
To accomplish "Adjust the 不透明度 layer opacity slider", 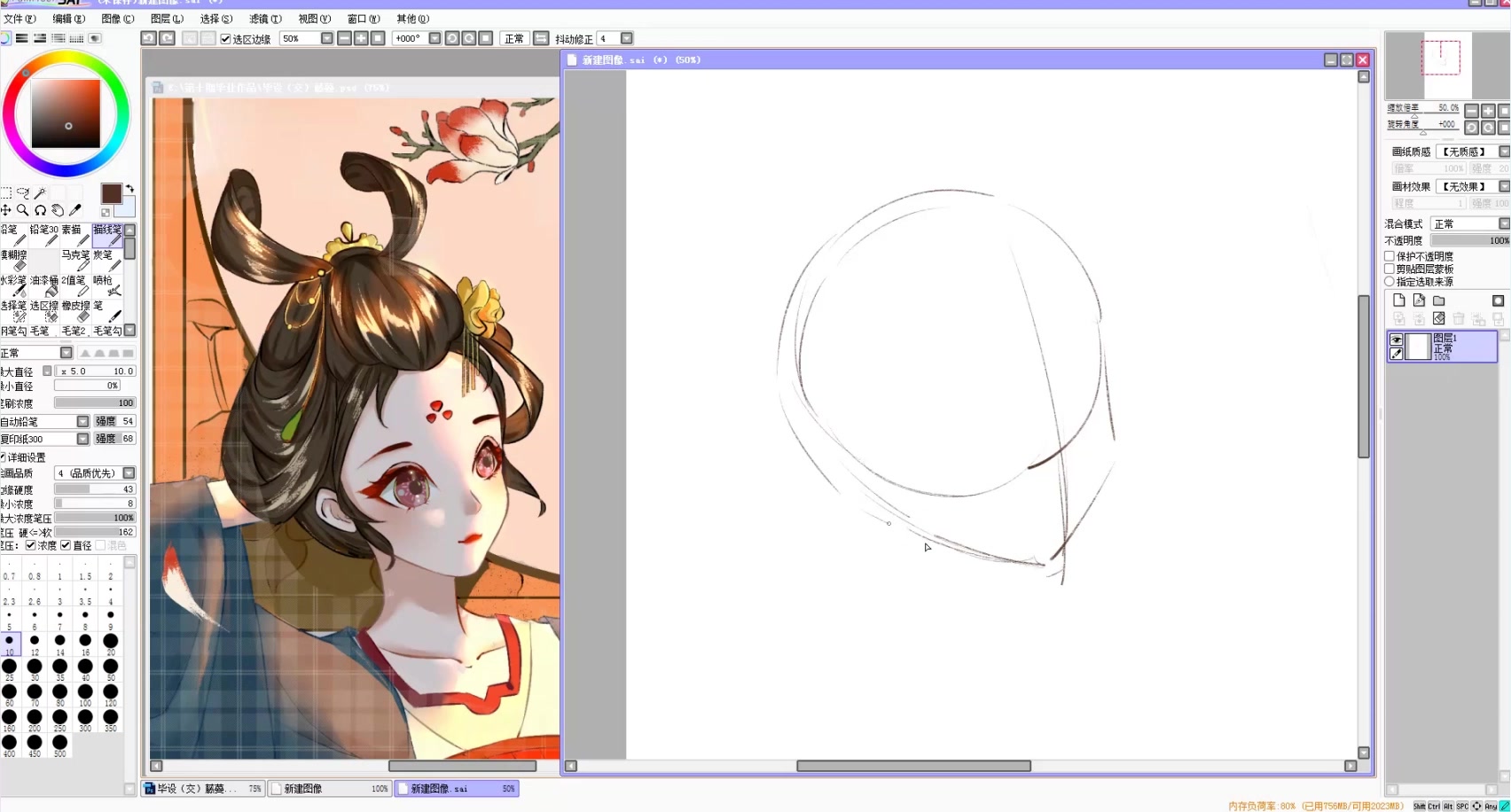I will 1470,240.
